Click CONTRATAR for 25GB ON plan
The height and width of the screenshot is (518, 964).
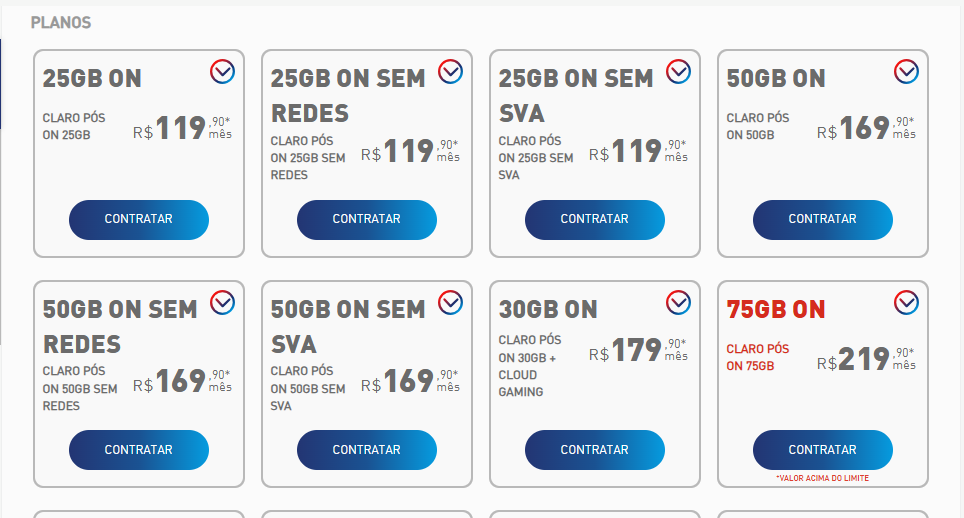(139, 220)
